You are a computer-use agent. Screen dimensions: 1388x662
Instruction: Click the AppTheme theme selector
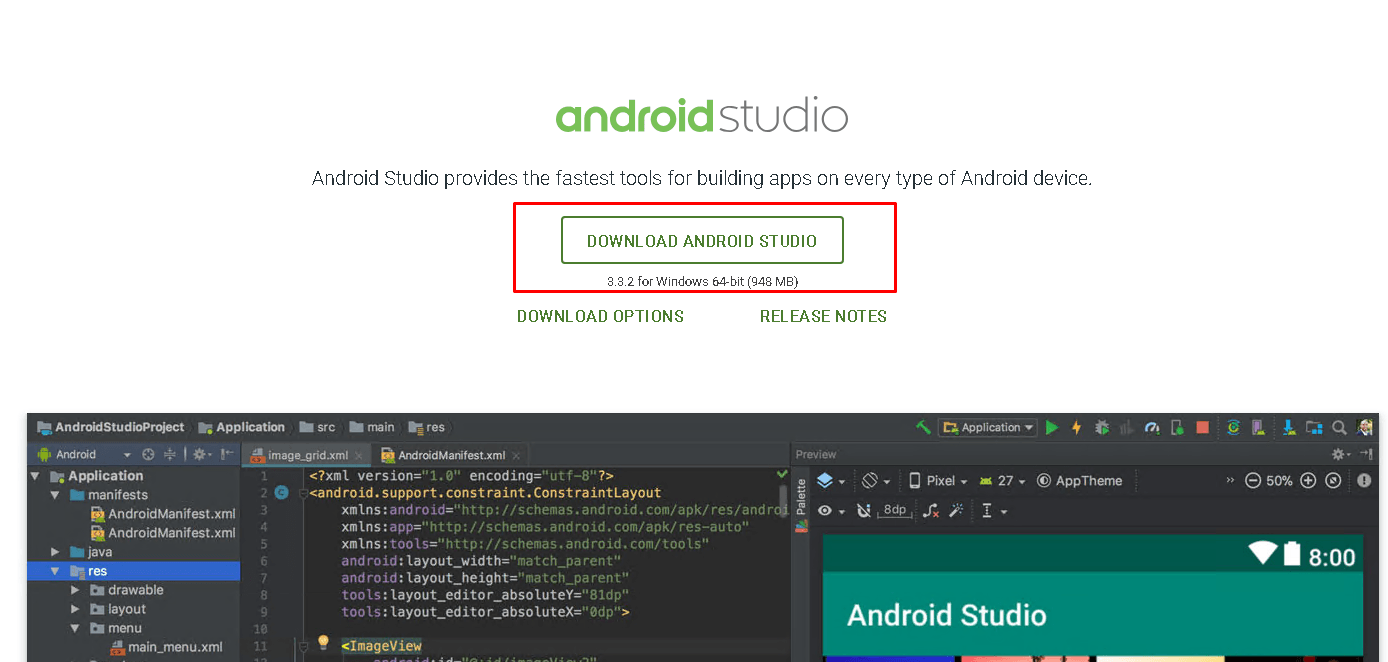pyautogui.click(x=1079, y=481)
